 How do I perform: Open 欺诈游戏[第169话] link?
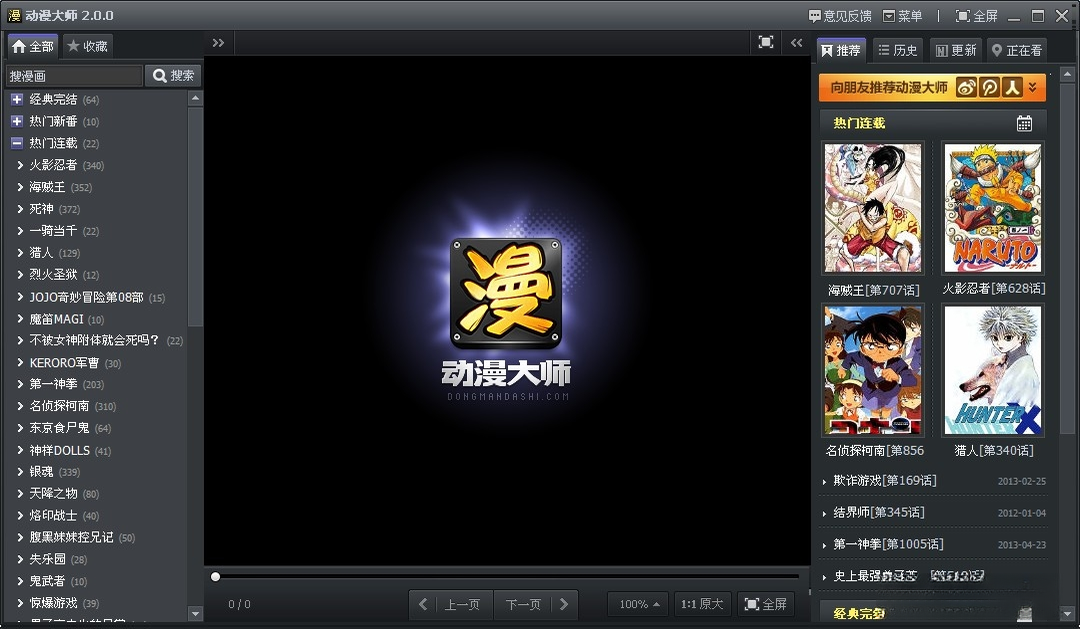tap(885, 480)
